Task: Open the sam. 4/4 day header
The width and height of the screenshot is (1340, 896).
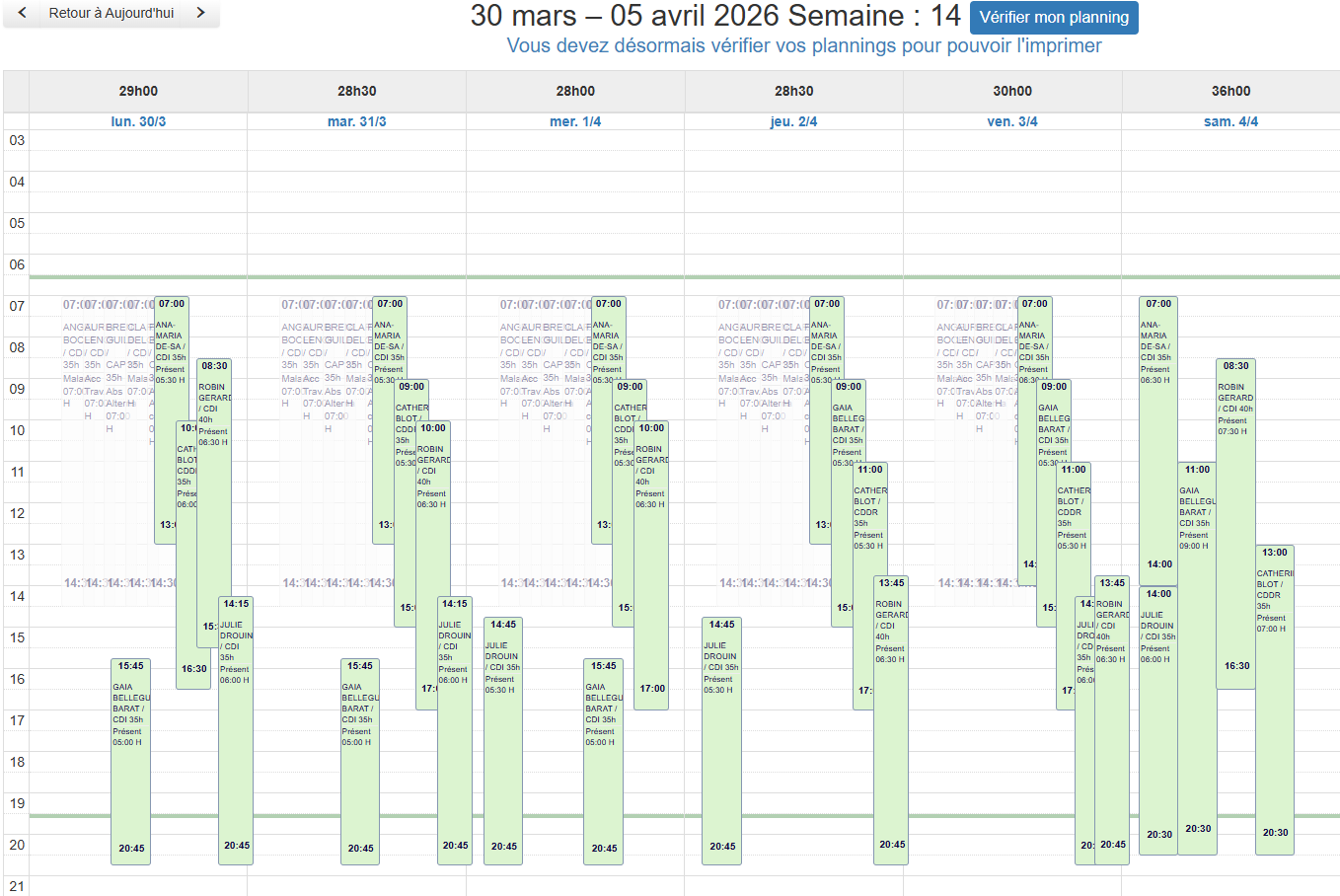Action: [x=1230, y=121]
